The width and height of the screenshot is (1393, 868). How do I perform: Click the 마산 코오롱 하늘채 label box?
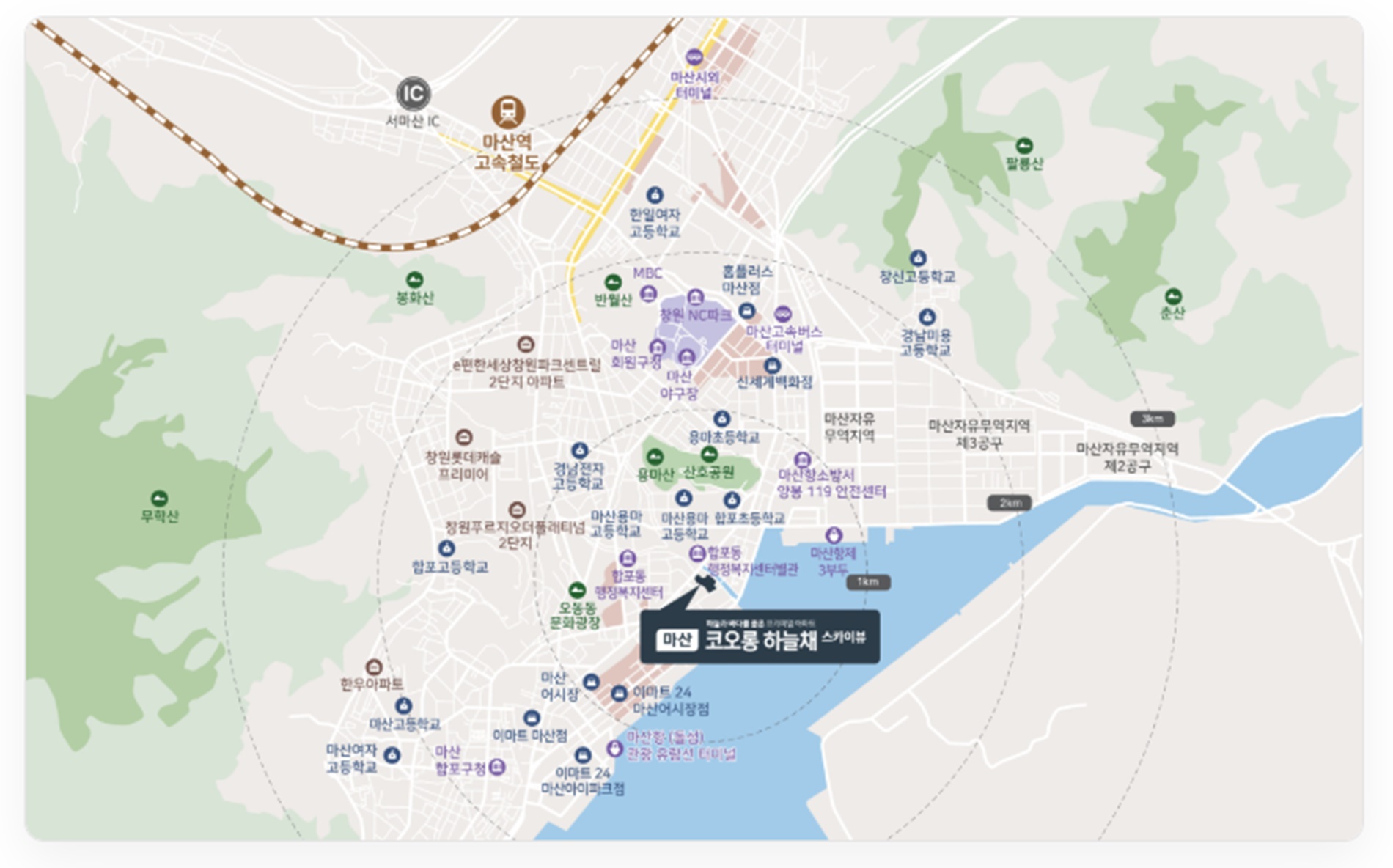[x=760, y=637]
